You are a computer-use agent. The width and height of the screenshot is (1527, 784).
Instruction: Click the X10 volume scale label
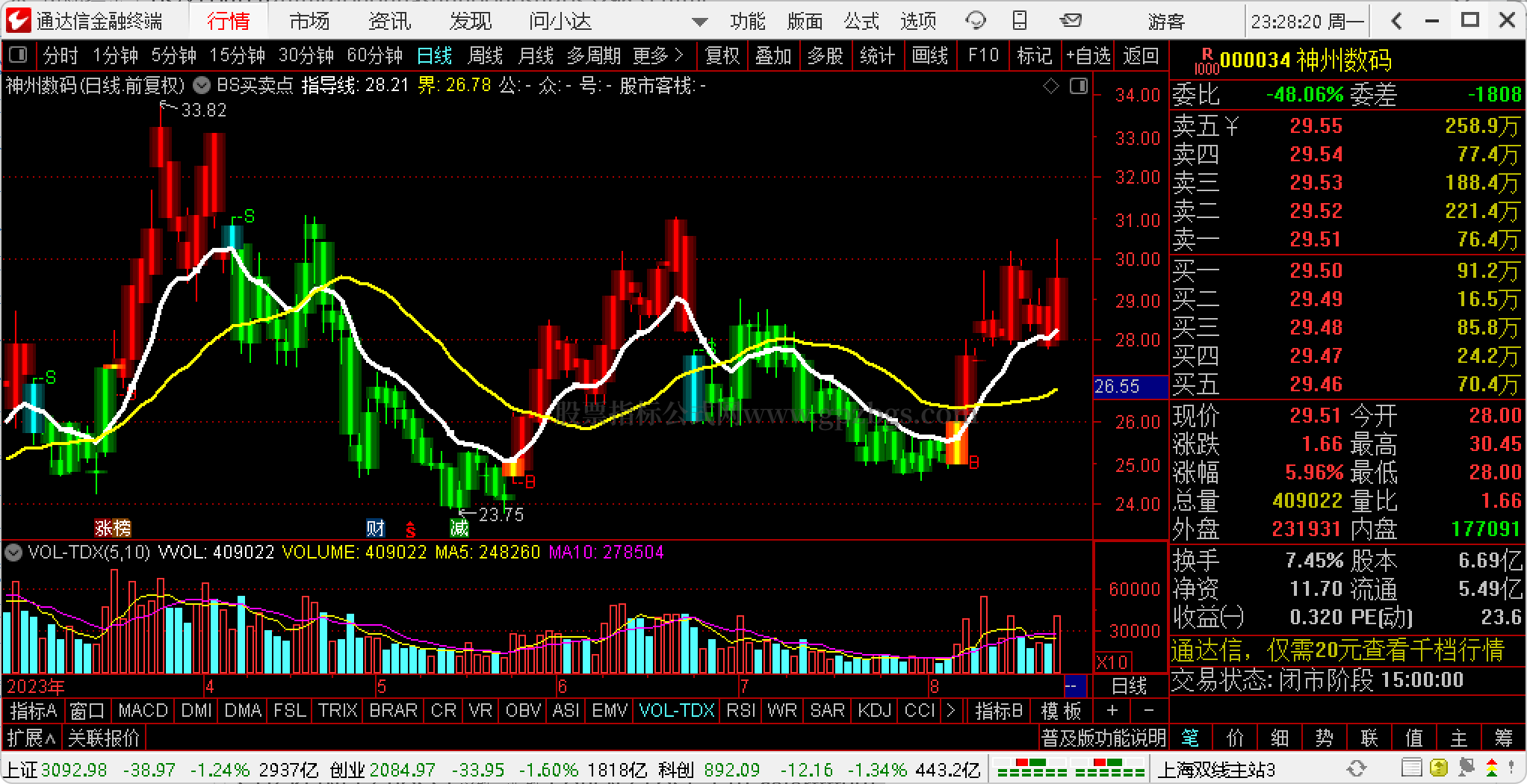pos(1112,662)
